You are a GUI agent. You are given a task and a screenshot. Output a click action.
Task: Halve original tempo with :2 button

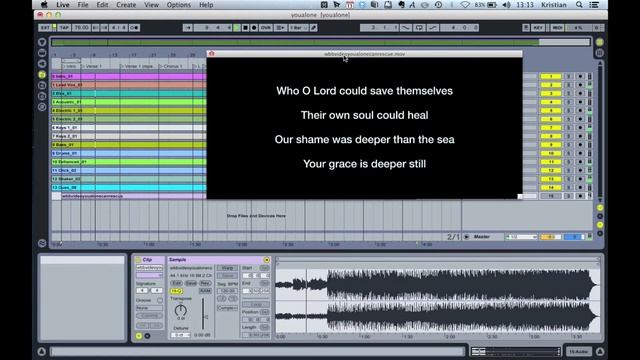pos(222,299)
